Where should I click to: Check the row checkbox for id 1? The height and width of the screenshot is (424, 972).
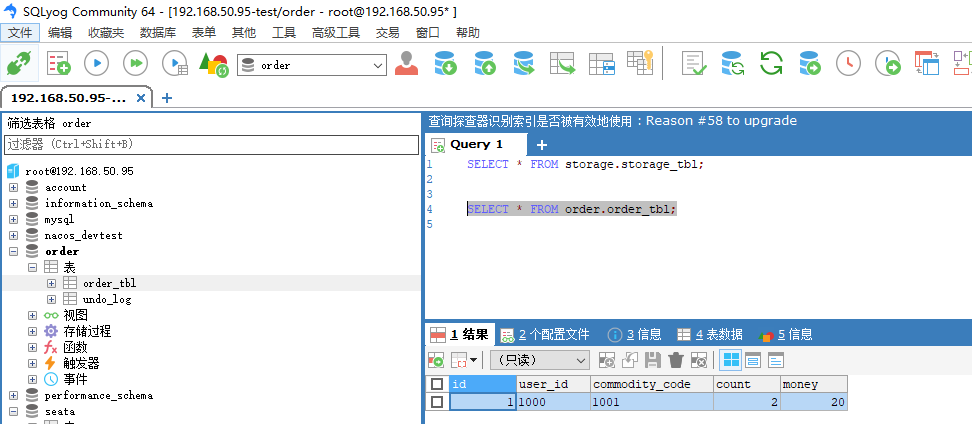[437, 402]
